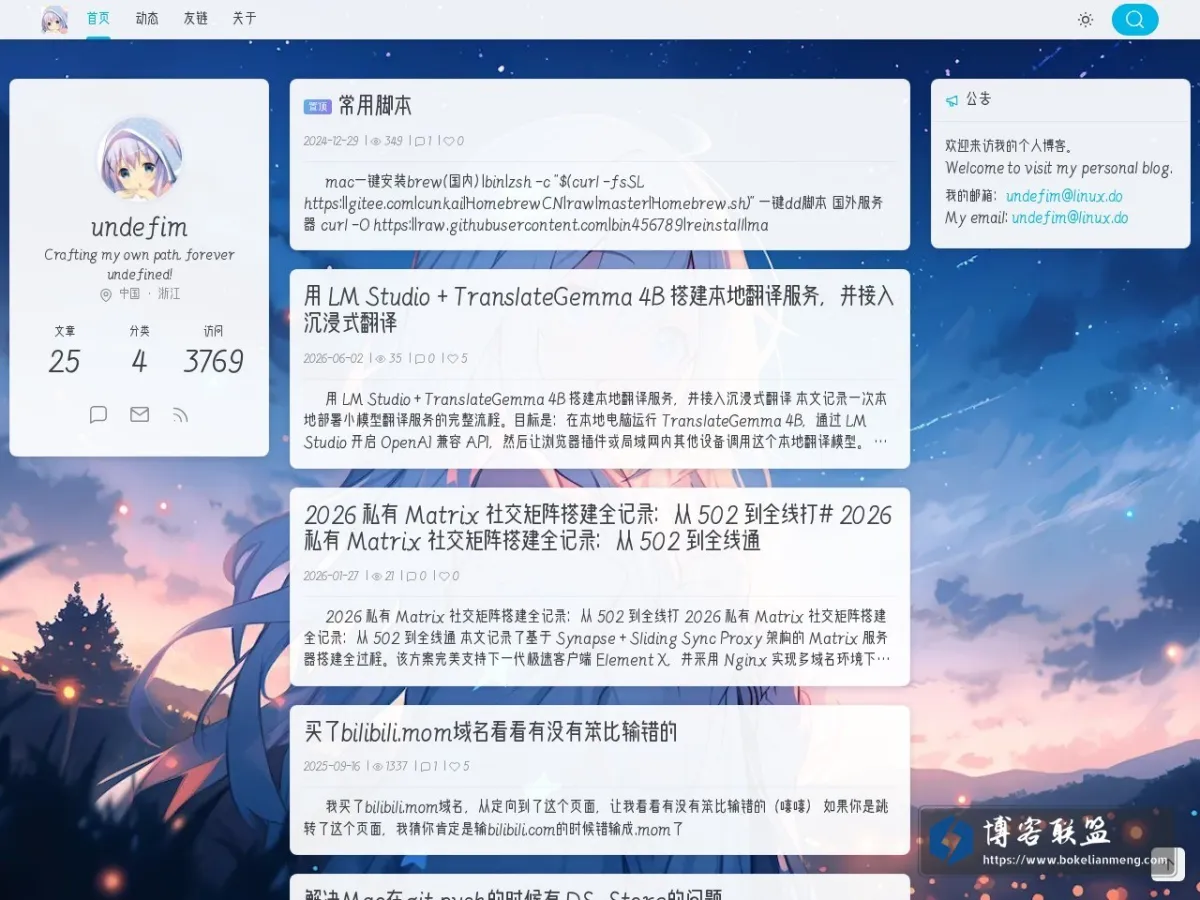Click the heart icon on LM Studio post
Image resolution: width=1200 pixels, height=900 pixels.
click(x=452, y=358)
